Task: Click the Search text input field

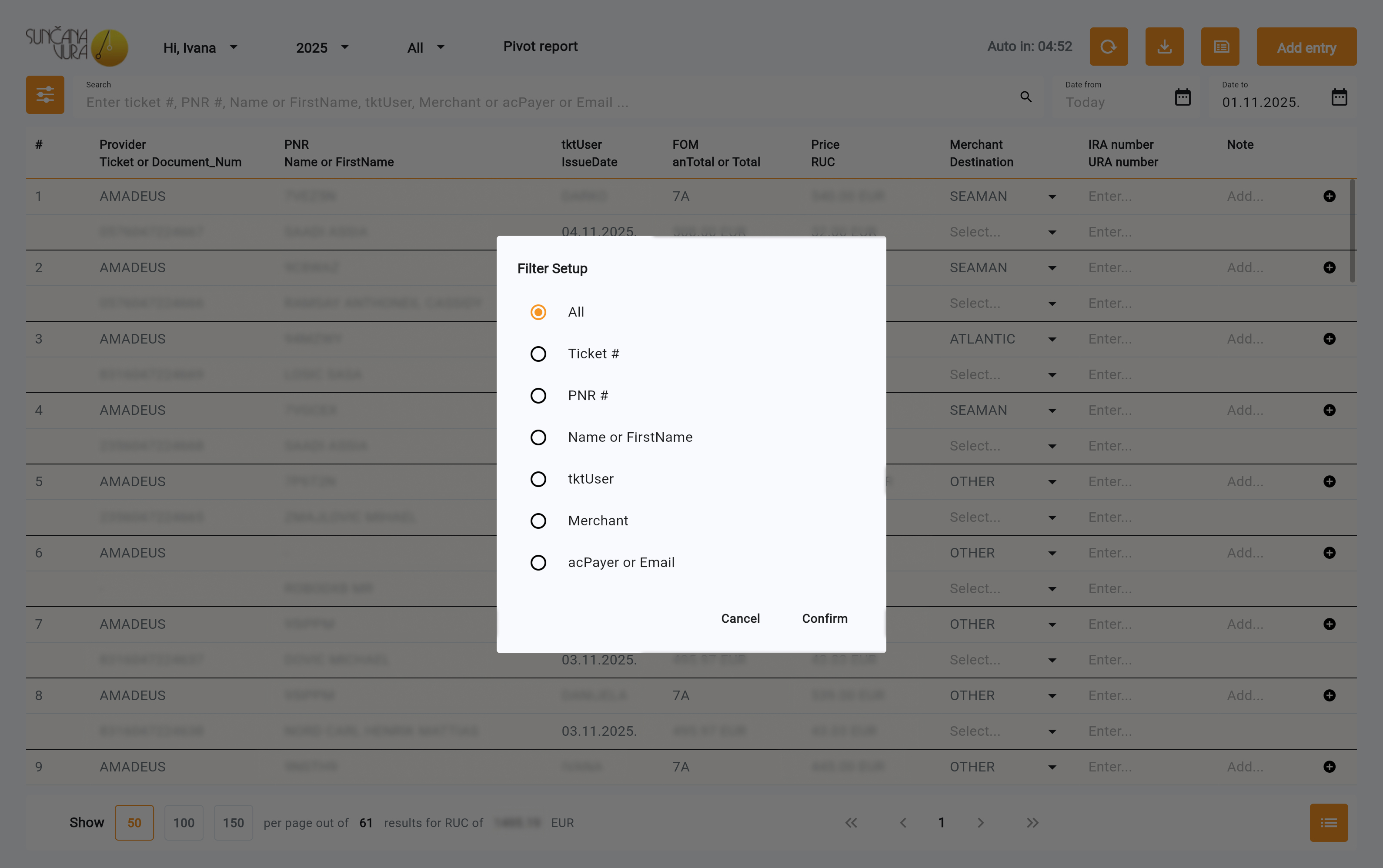Action: tap(545, 102)
